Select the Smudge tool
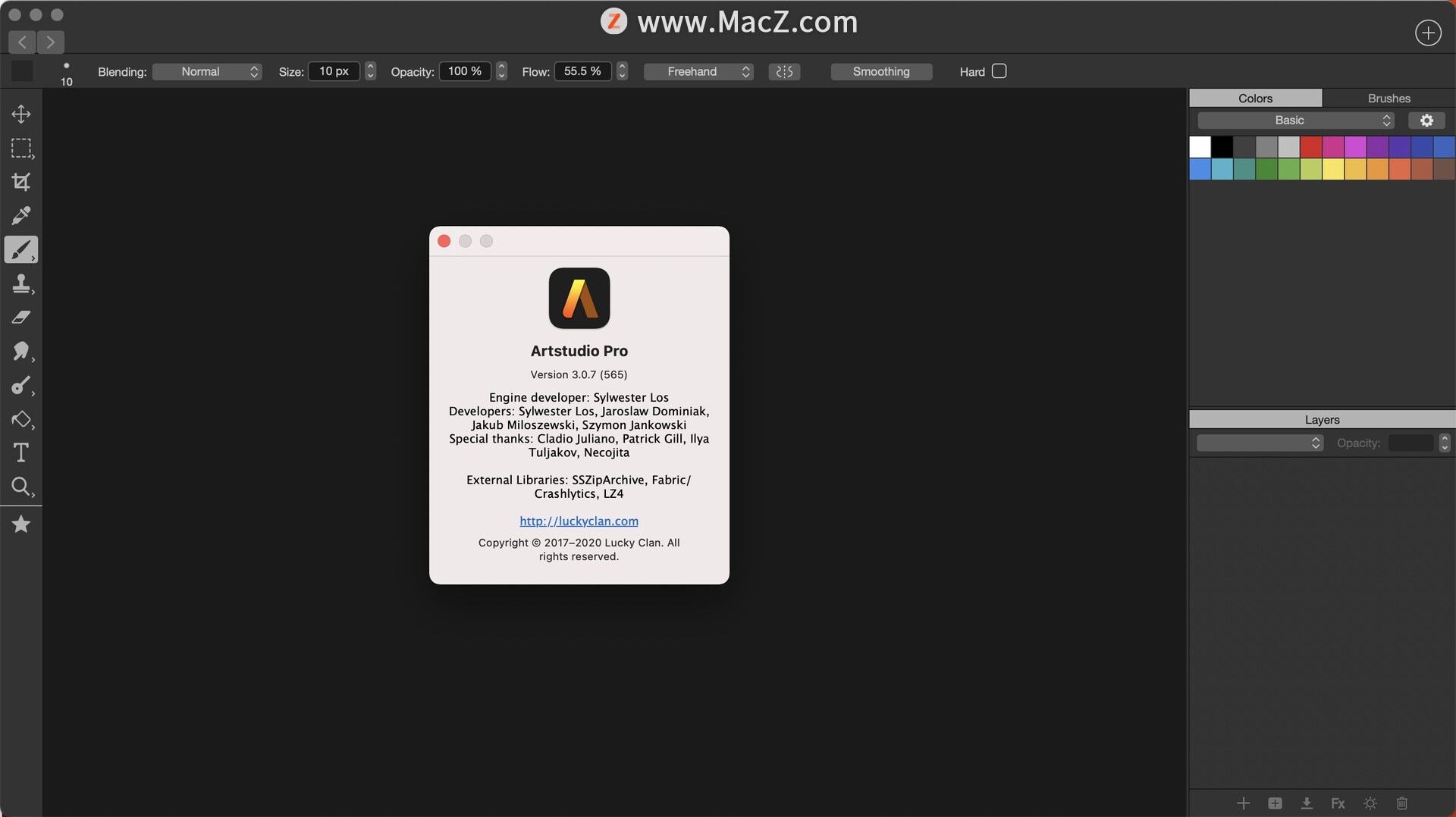Screen dimensions: 1456x817 coord(21,351)
